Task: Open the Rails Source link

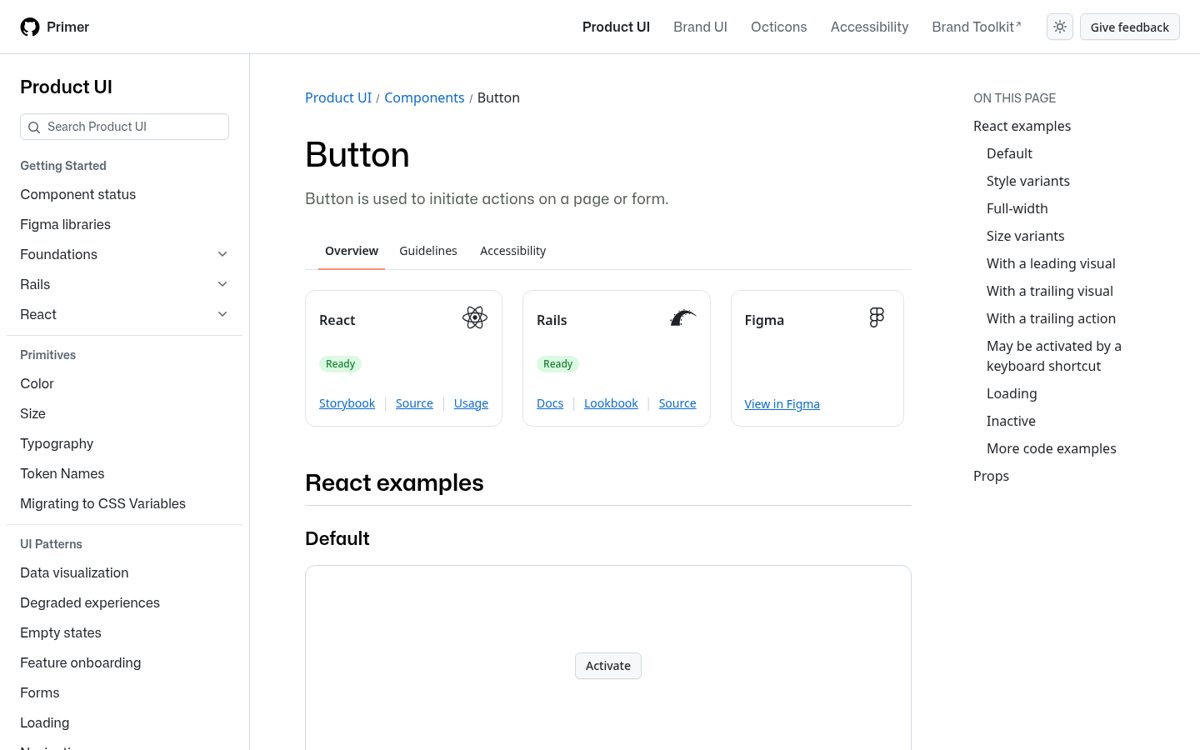Action: click(x=677, y=403)
